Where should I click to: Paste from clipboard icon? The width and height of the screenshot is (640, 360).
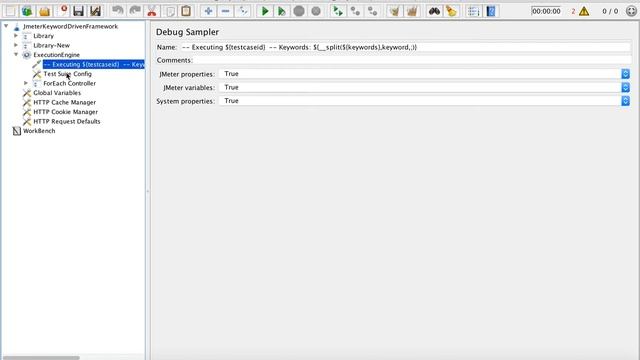tap(186, 11)
